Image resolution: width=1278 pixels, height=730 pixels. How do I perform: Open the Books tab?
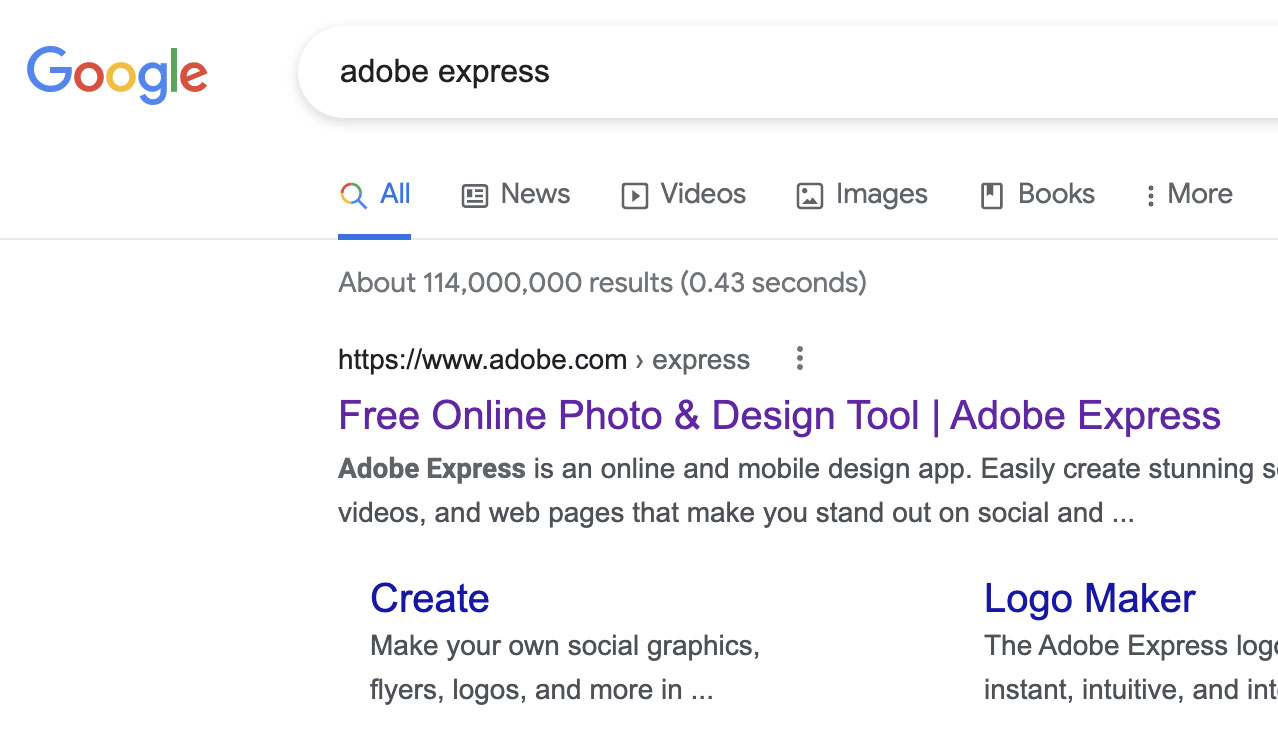point(1037,194)
